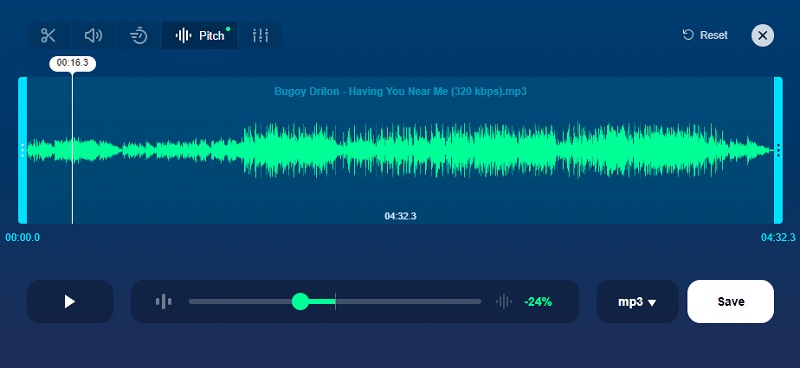Click the high pitch waveform icon

click(504, 302)
